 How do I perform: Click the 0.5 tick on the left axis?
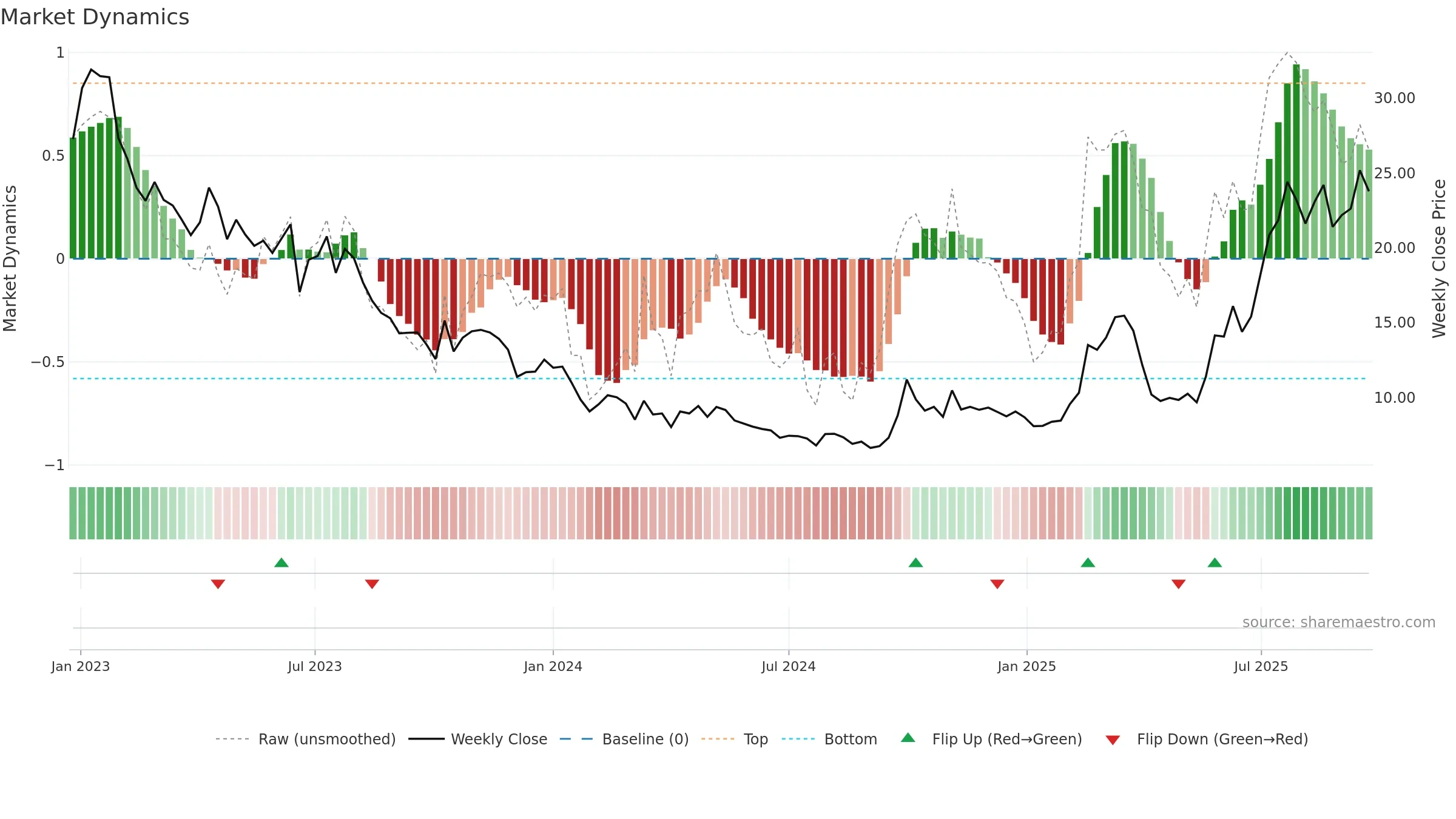point(53,156)
